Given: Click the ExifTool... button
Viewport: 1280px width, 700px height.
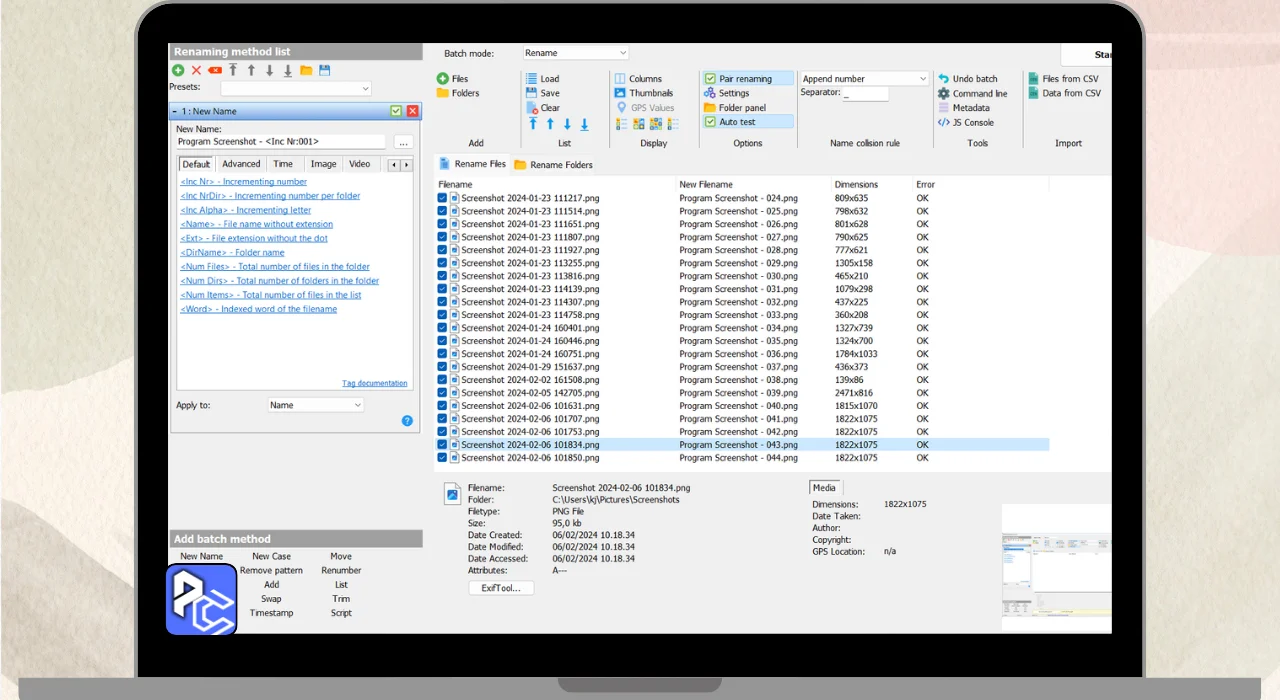Looking at the screenshot, I should point(501,588).
